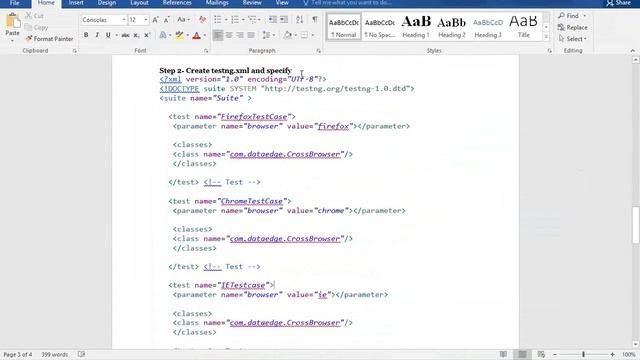Toggle Bold formatting
Image resolution: width=640 pixels, height=360 pixels.
click(x=86, y=35)
